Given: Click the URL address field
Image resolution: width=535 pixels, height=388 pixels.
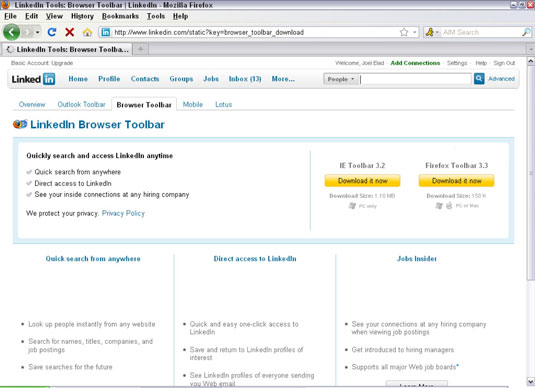Looking at the screenshot, I should (x=254, y=32).
